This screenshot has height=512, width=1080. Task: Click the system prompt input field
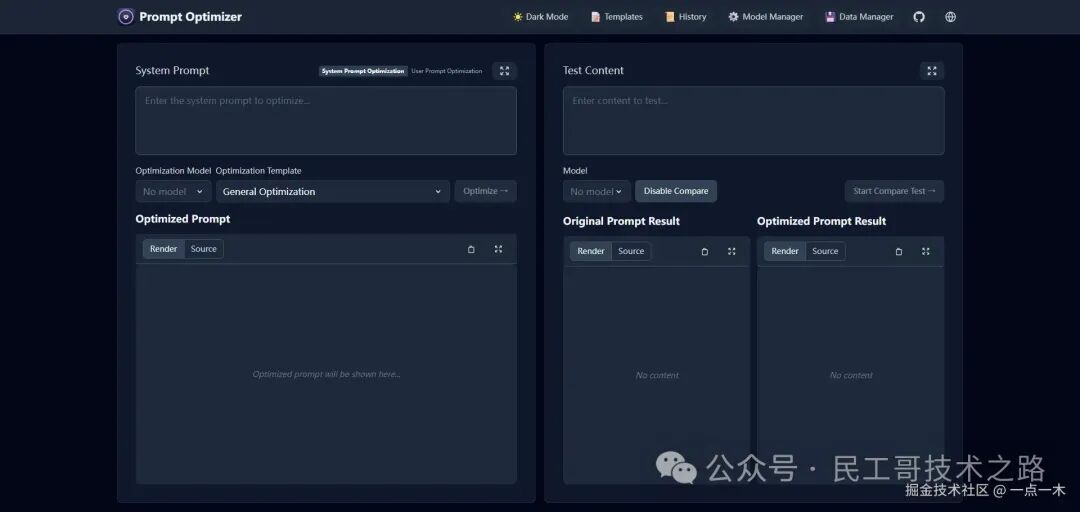click(x=326, y=121)
